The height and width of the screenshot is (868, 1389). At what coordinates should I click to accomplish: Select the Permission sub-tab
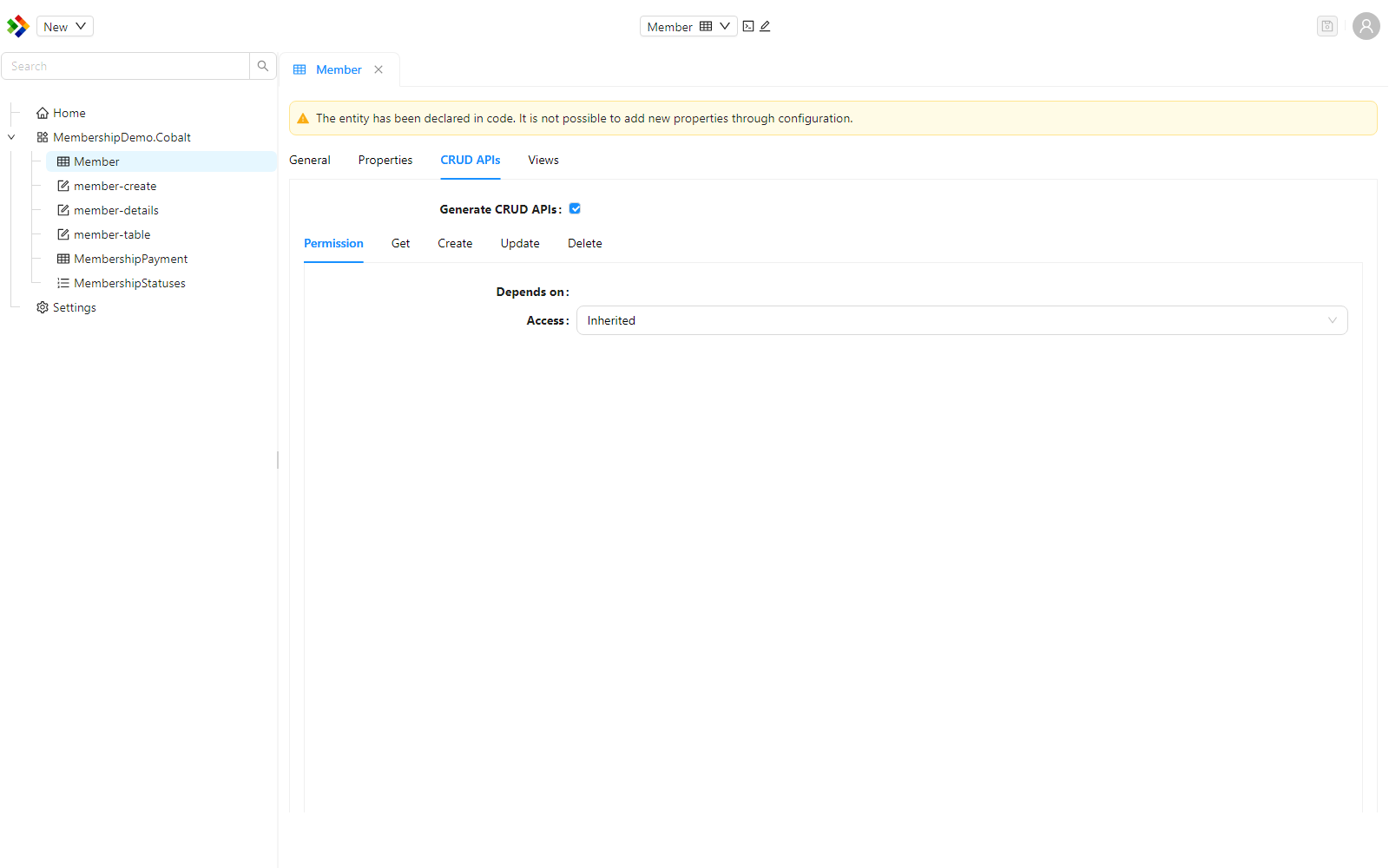click(x=333, y=243)
